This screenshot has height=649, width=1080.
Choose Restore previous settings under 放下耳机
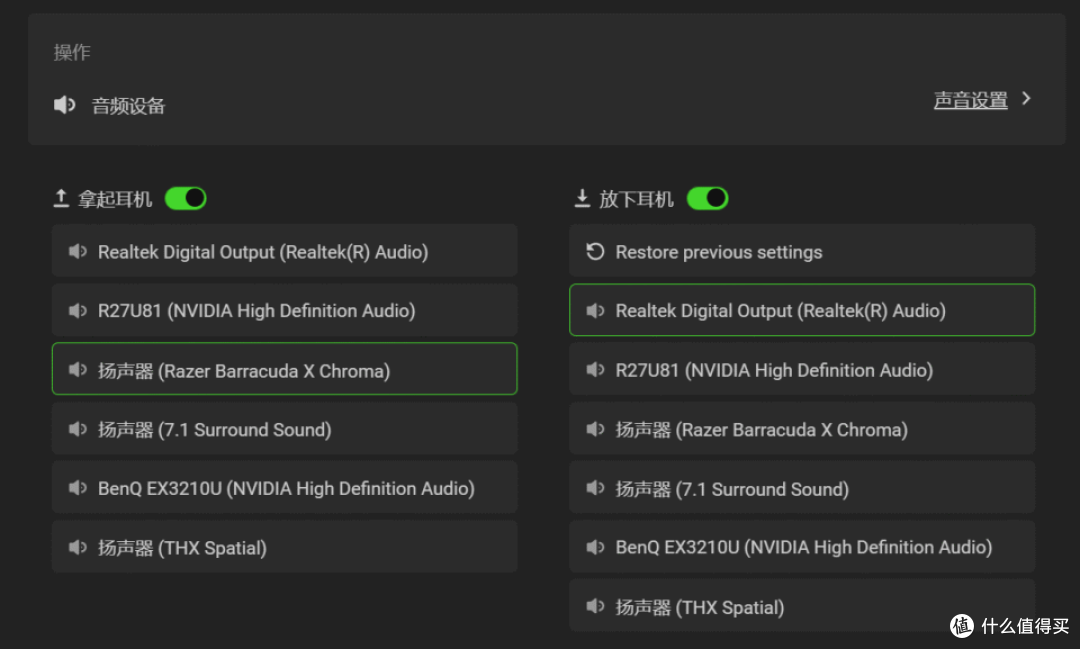(x=802, y=251)
